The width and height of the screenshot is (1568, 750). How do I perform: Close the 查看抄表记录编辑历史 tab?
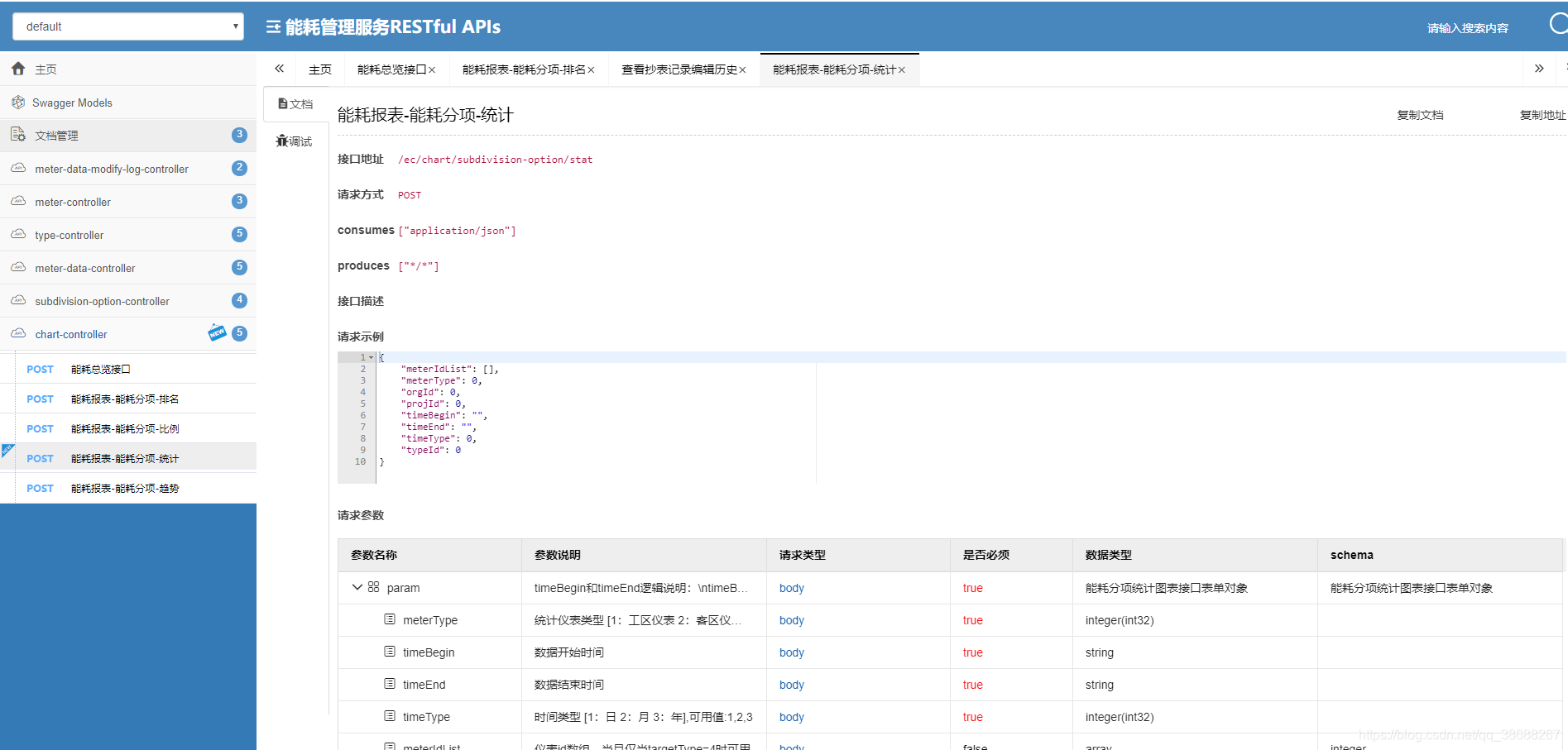coord(743,70)
